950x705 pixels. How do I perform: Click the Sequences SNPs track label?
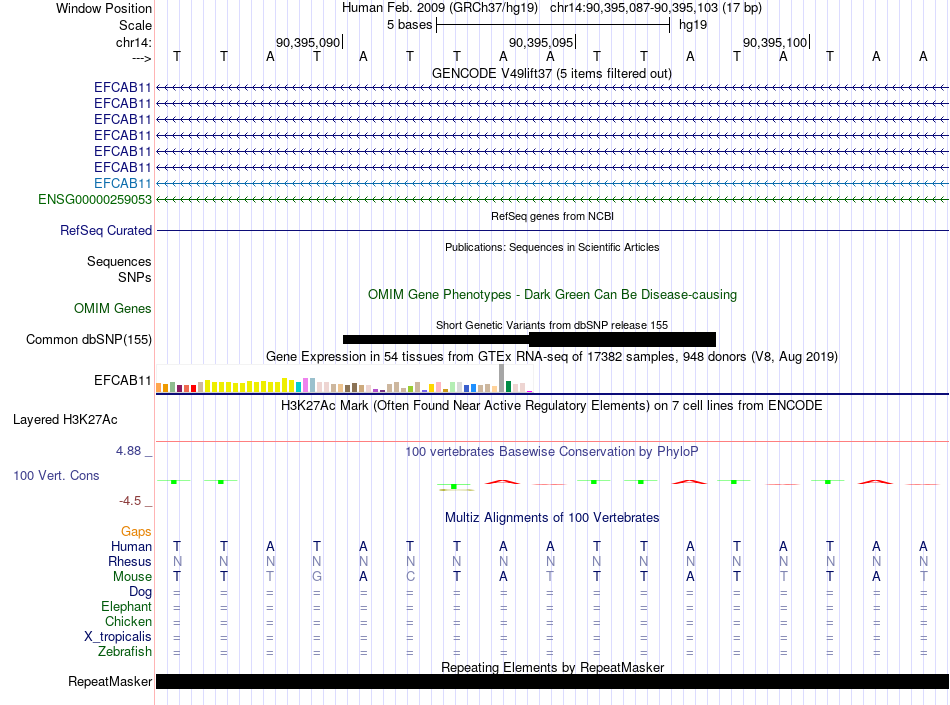pyautogui.click(x=119, y=270)
